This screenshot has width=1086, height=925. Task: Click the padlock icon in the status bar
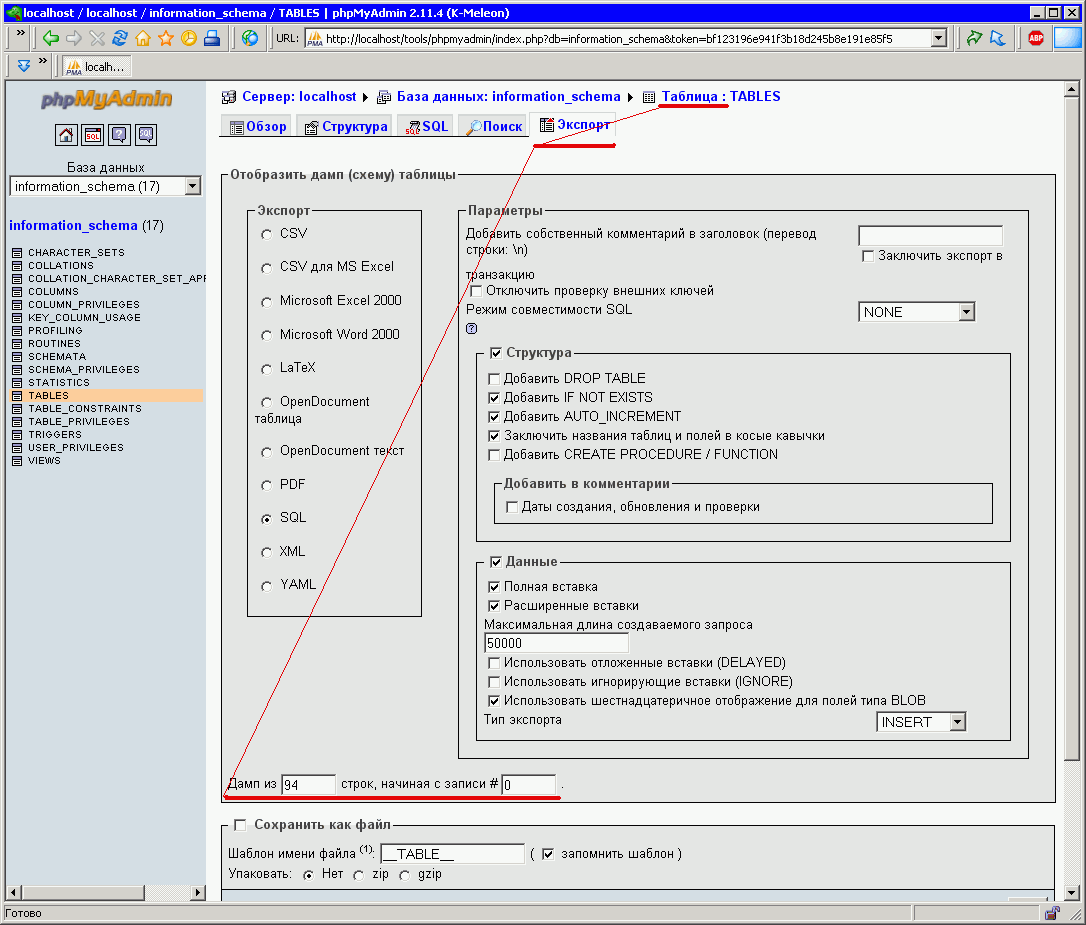1051,913
